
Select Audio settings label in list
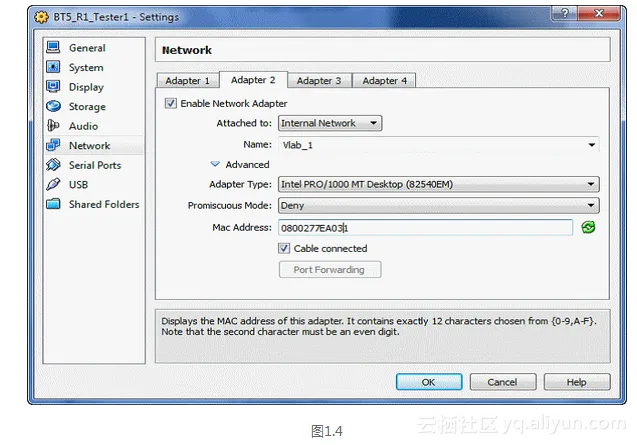(83, 126)
